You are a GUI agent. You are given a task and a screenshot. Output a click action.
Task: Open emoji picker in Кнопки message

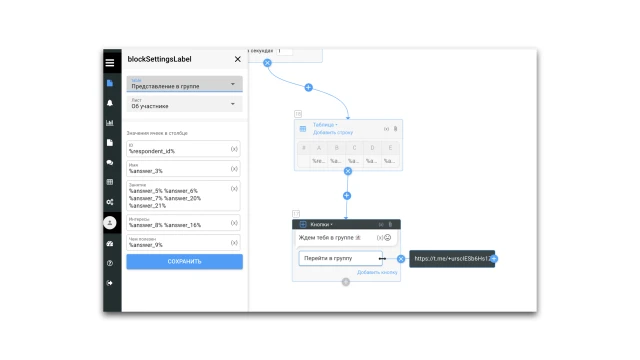click(387, 238)
